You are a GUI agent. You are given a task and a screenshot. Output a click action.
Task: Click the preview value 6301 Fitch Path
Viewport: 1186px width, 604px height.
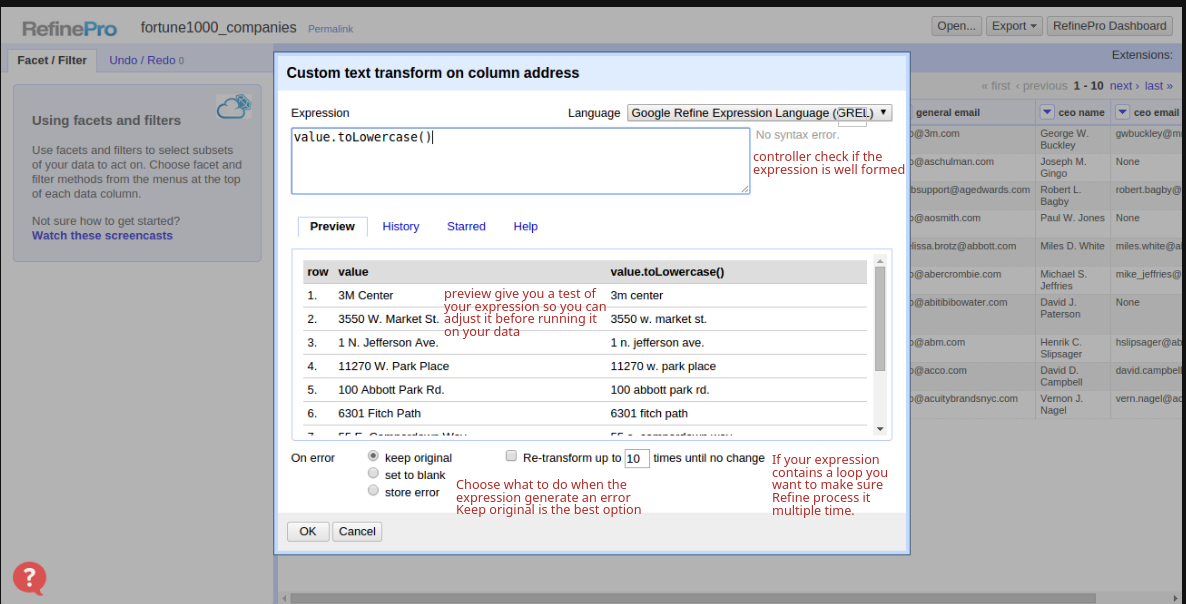380,414
